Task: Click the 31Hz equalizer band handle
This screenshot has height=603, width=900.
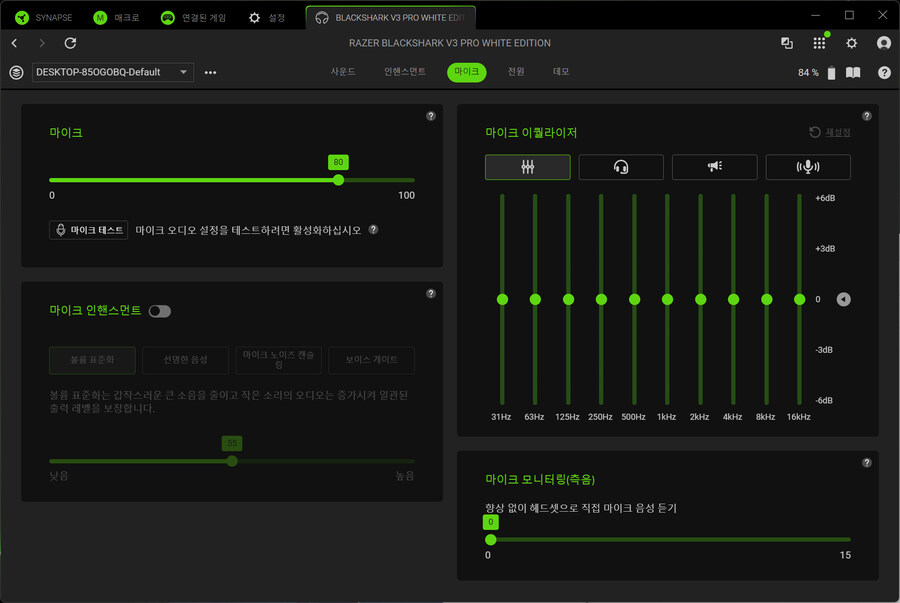Action: coord(502,299)
